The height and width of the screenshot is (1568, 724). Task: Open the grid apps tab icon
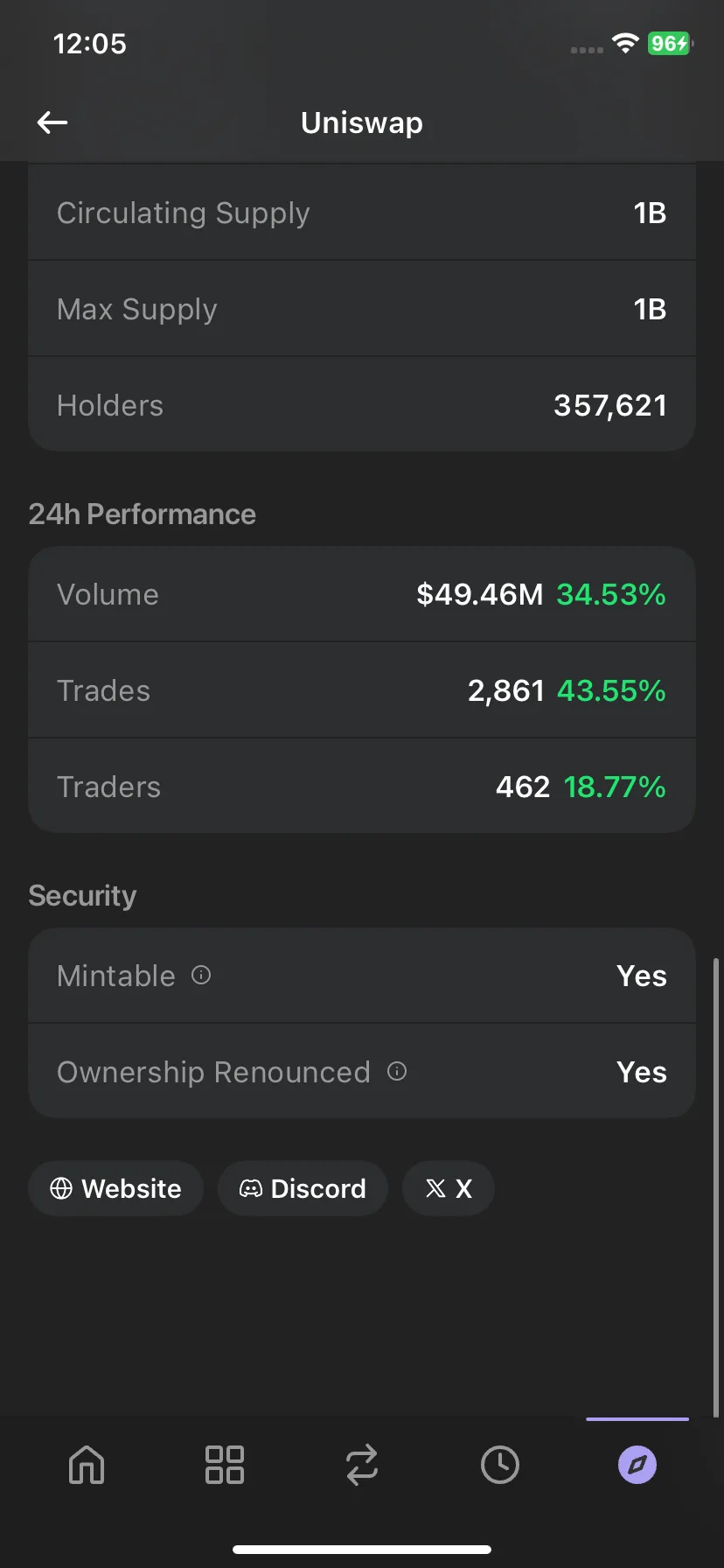(224, 1464)
